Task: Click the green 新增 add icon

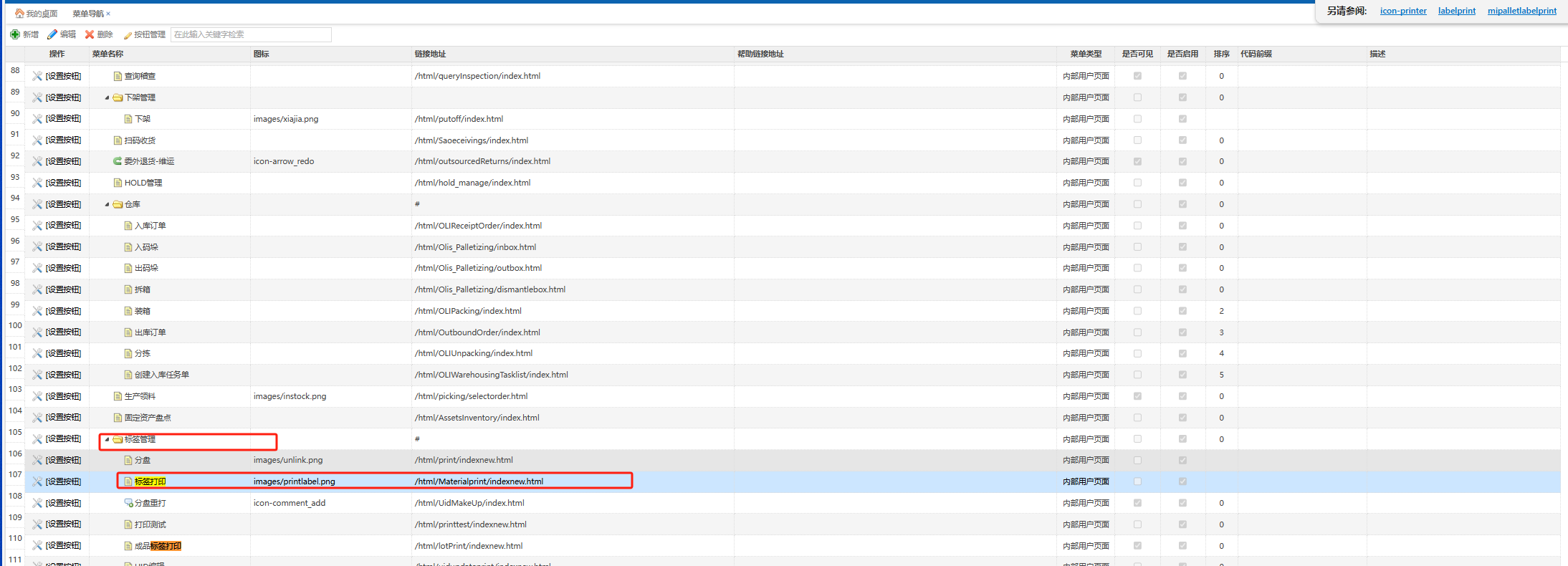Action: click(x=14, y=34)
